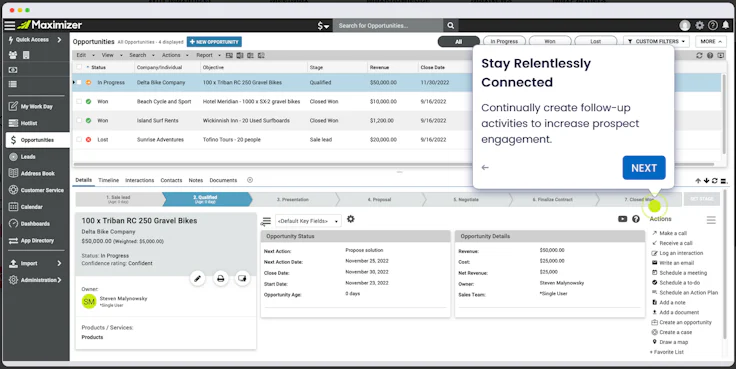Click the video tutorial play icon
Screen dimensions: 736x369
622,219
